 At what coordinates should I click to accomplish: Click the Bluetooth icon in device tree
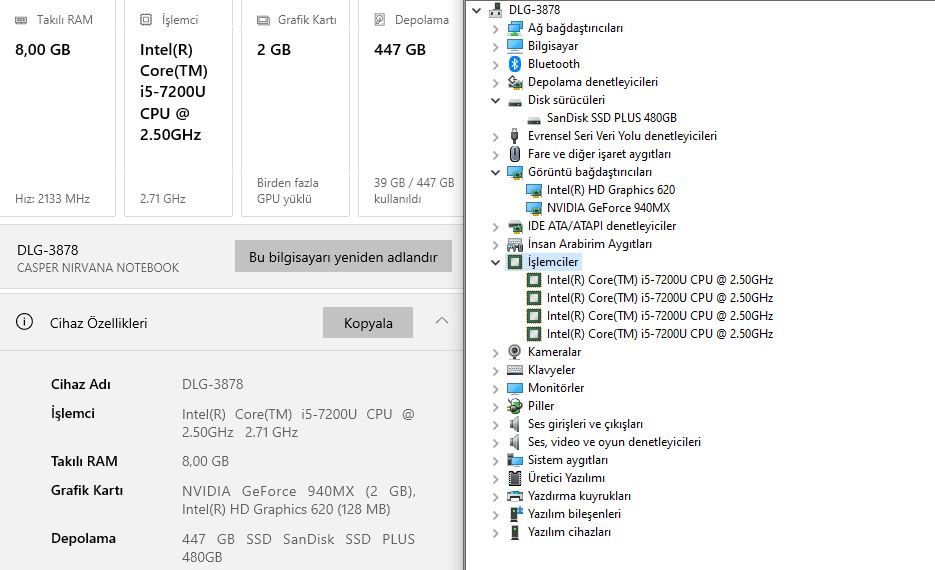tap(515, 64)
